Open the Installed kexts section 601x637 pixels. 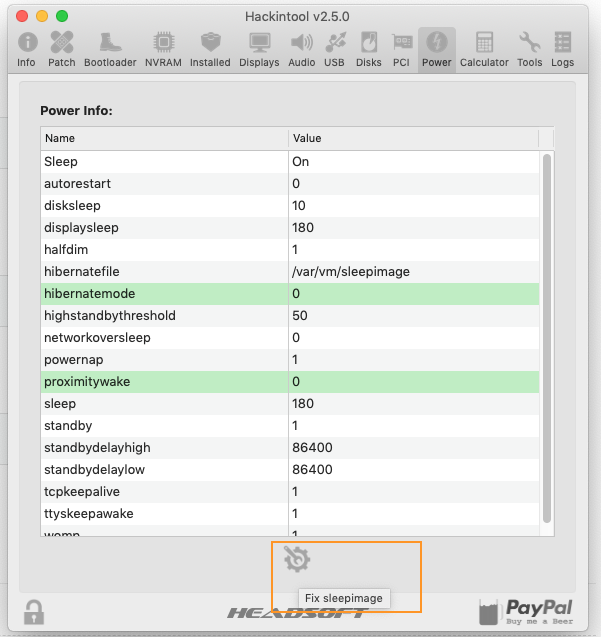(210, 50)
